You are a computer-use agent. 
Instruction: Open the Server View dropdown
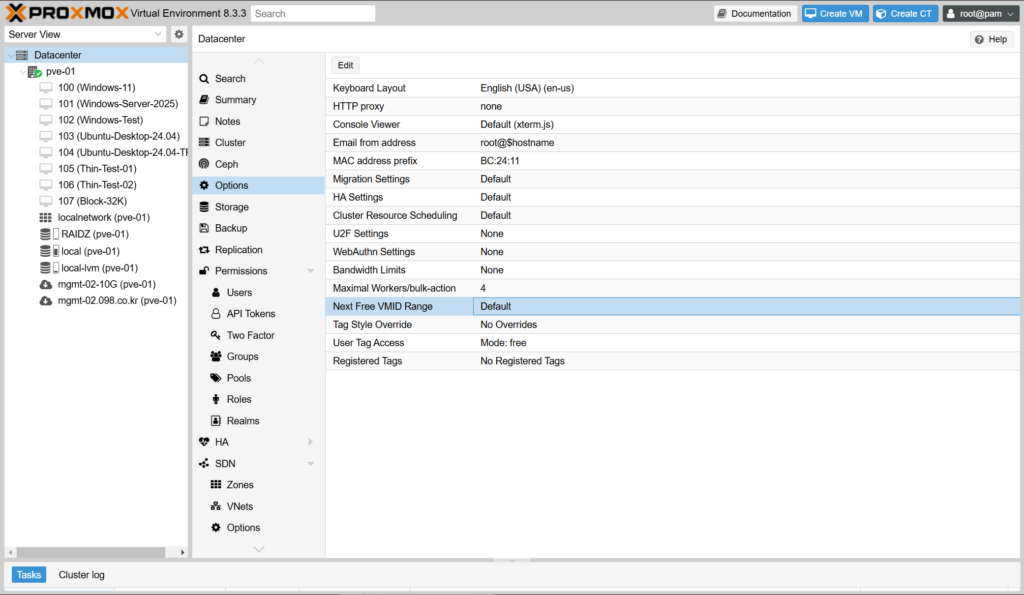pos(85,34)
